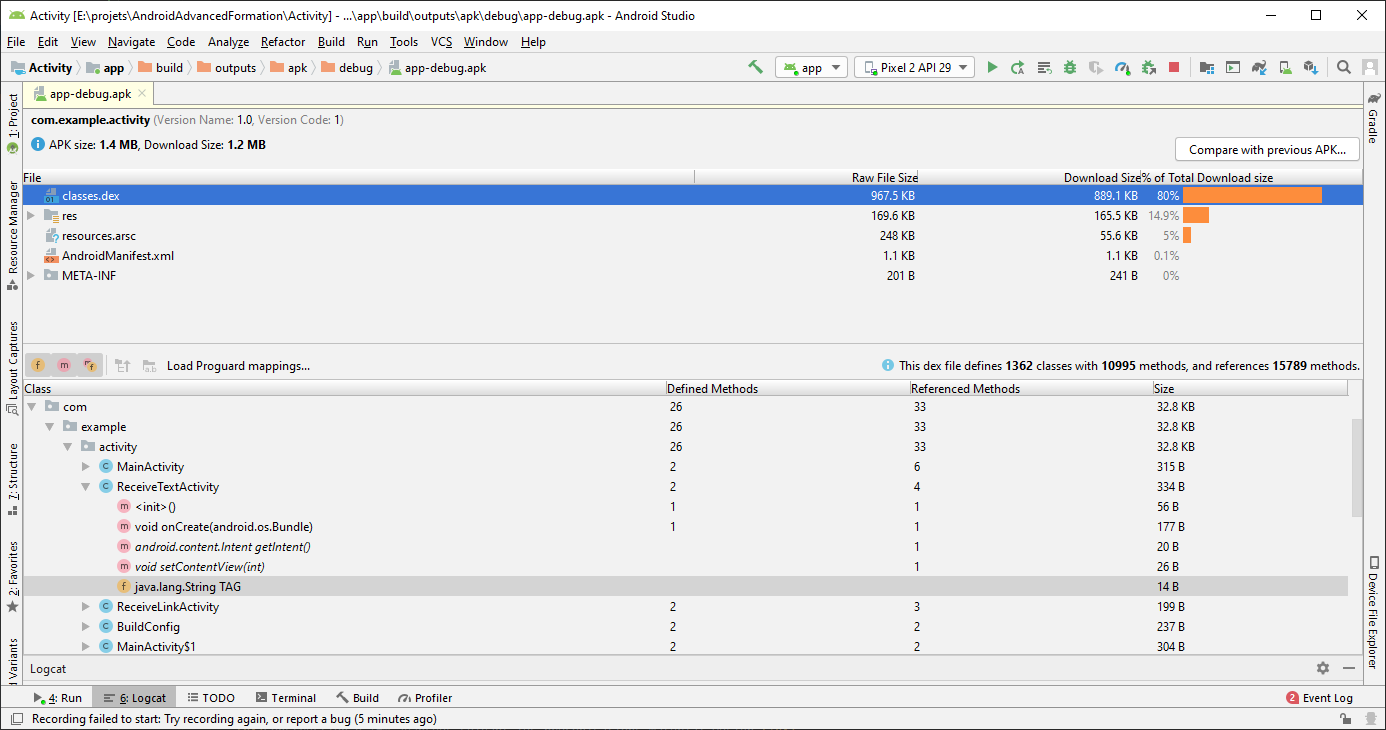
Task: Launch the Profiler gauge icon in the toolbar
Action: [1122, 67]
